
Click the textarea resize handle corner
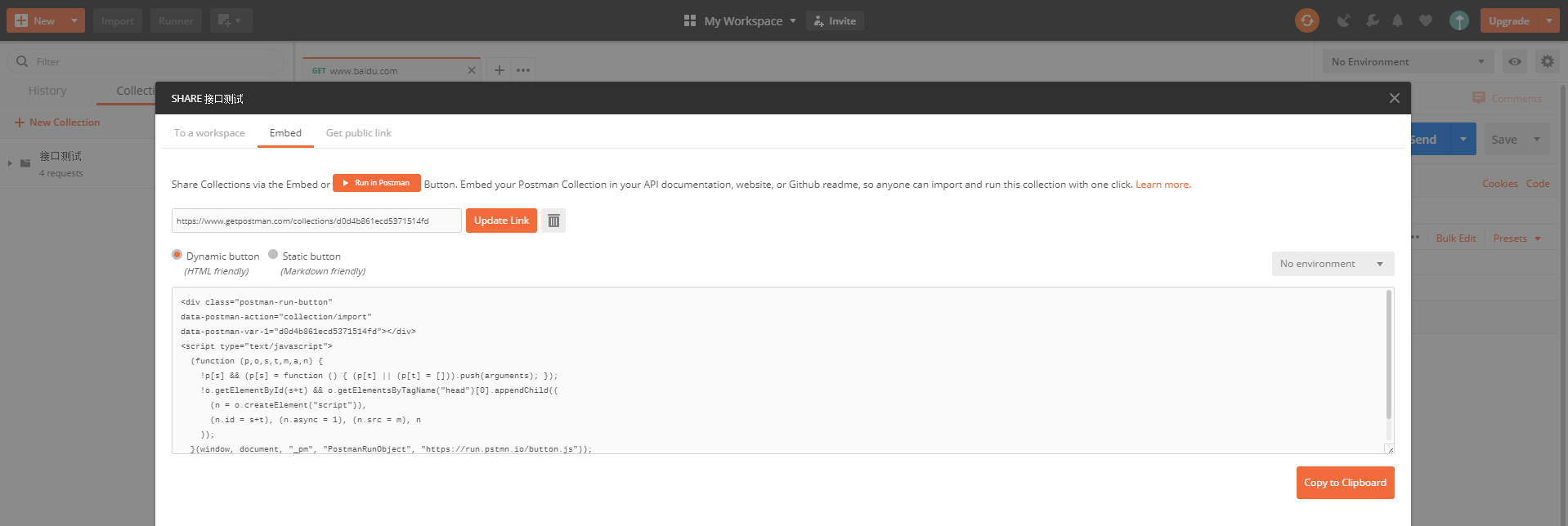[x=1389, y=448]
